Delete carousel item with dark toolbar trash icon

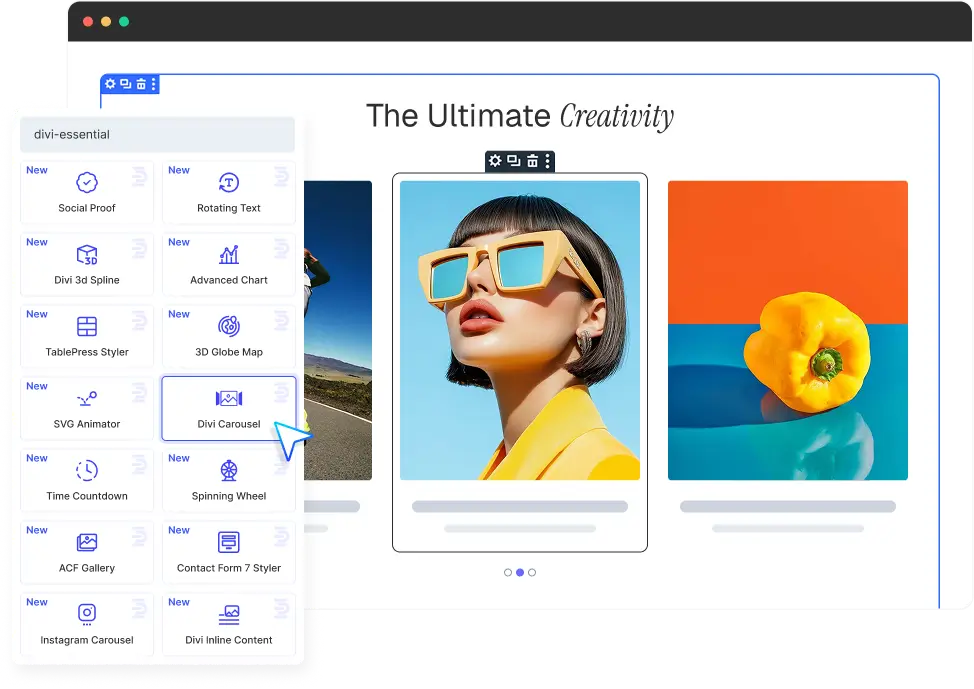point(532,161)
